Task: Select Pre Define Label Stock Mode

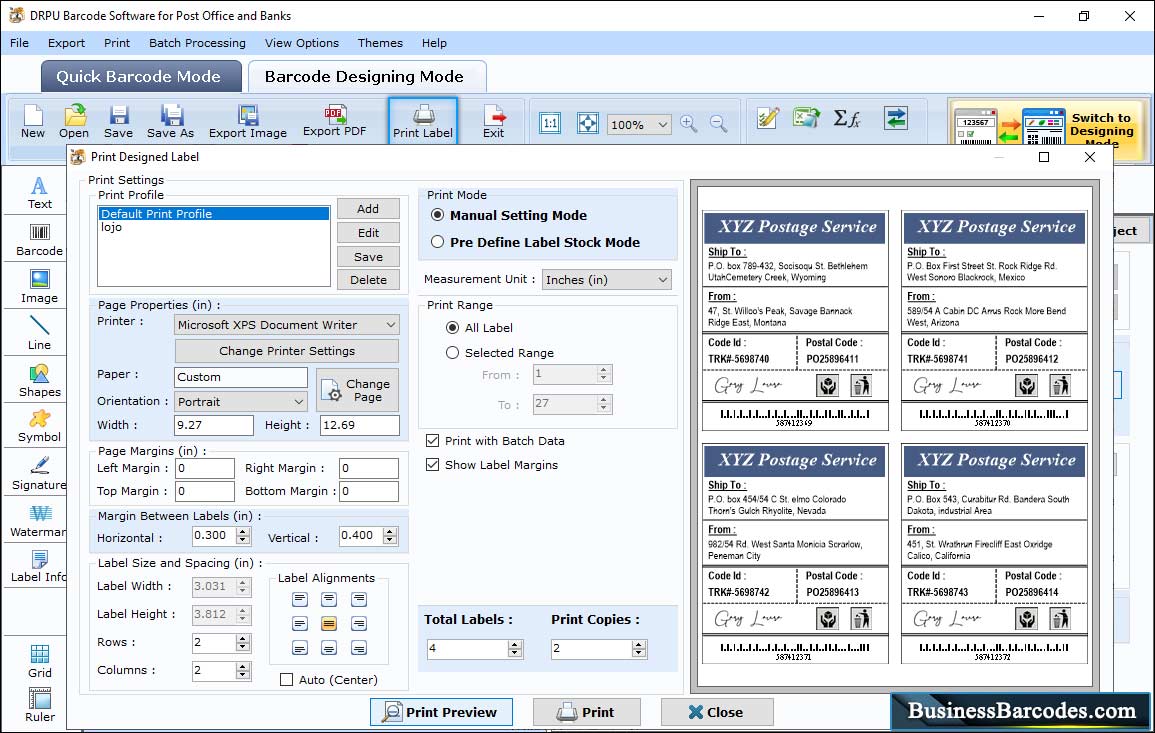Action: [438, 242]
